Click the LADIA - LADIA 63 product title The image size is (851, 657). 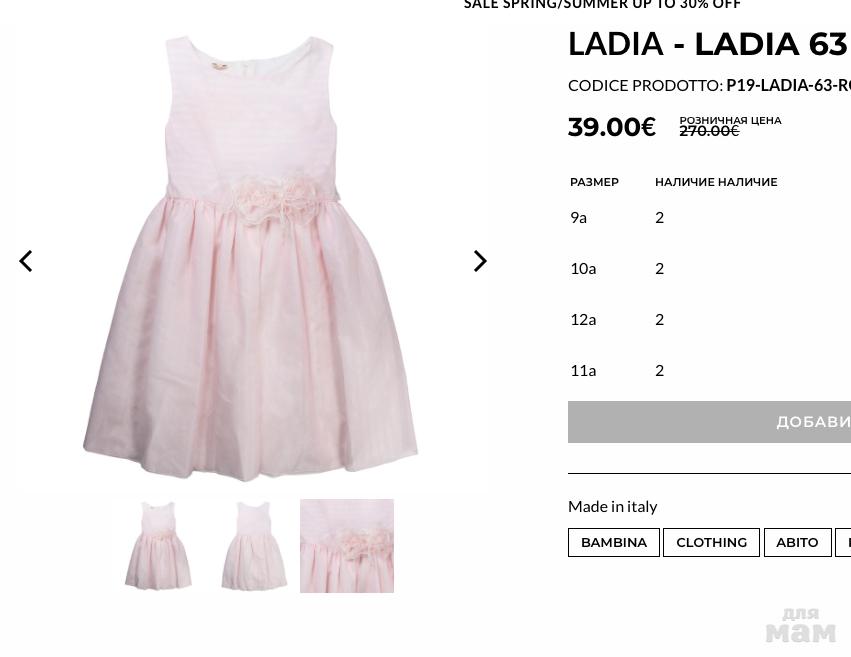pyautogui.click(x=708, y=44)
